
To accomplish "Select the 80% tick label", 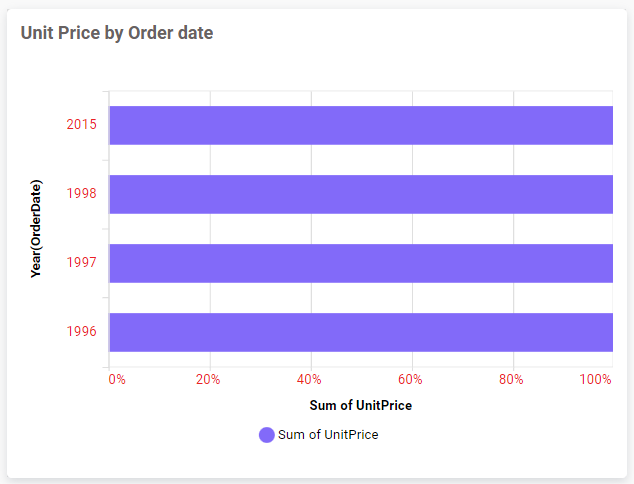I will point(511,380).
